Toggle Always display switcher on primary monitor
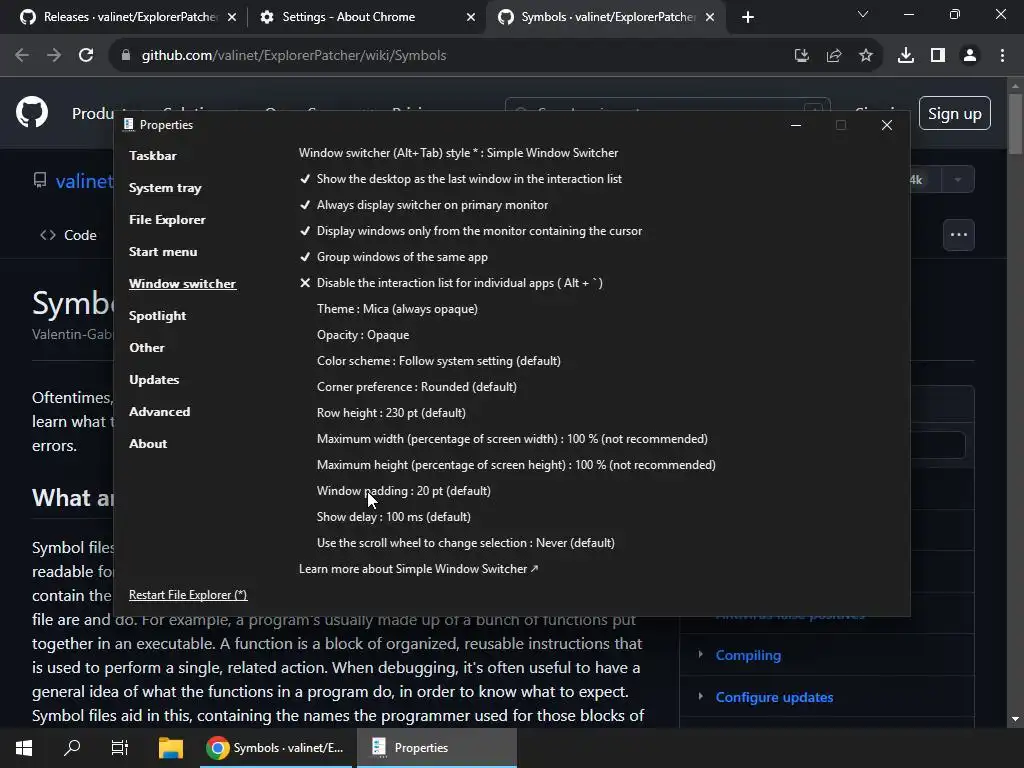Viewport: 1024px width, 768px height. [424, 205]
